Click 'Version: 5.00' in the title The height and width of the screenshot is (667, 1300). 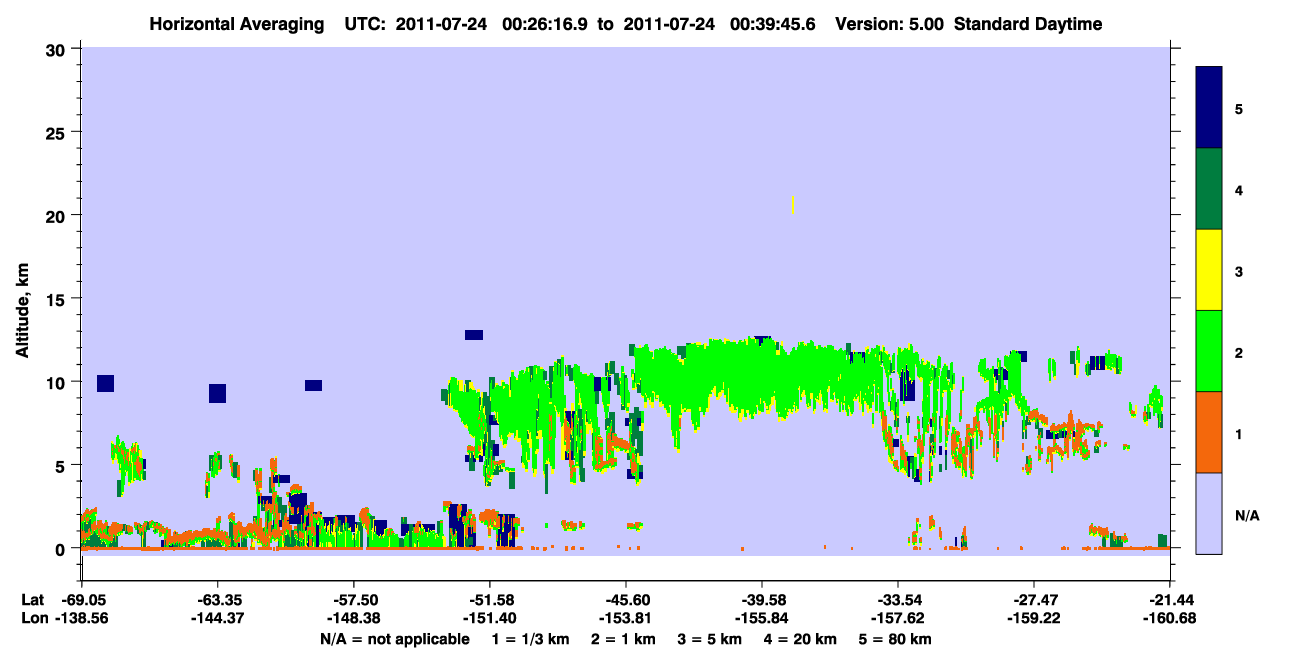892,24
